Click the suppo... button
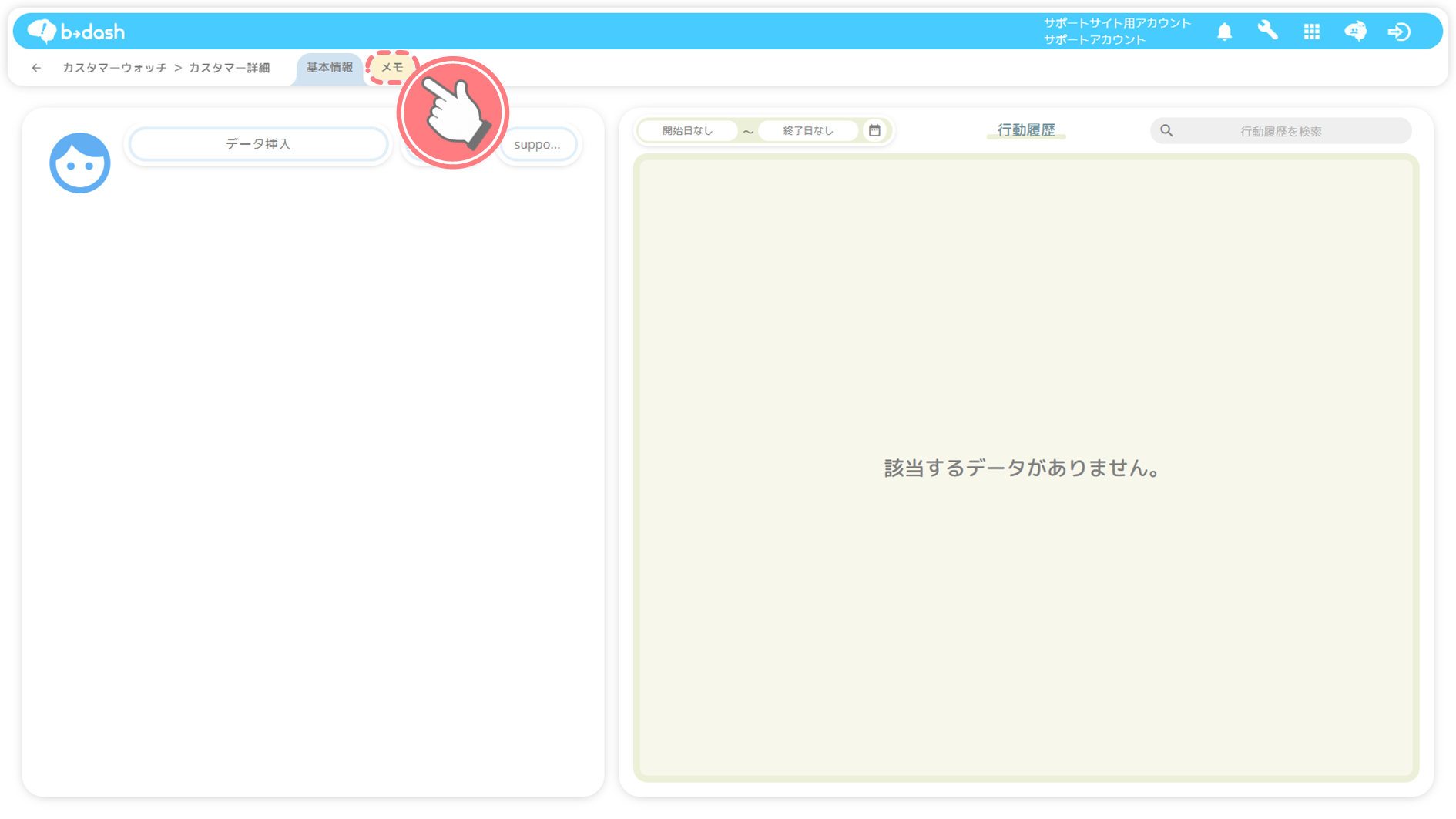Viewport: 1456px width, 819px height. (538, 144)
